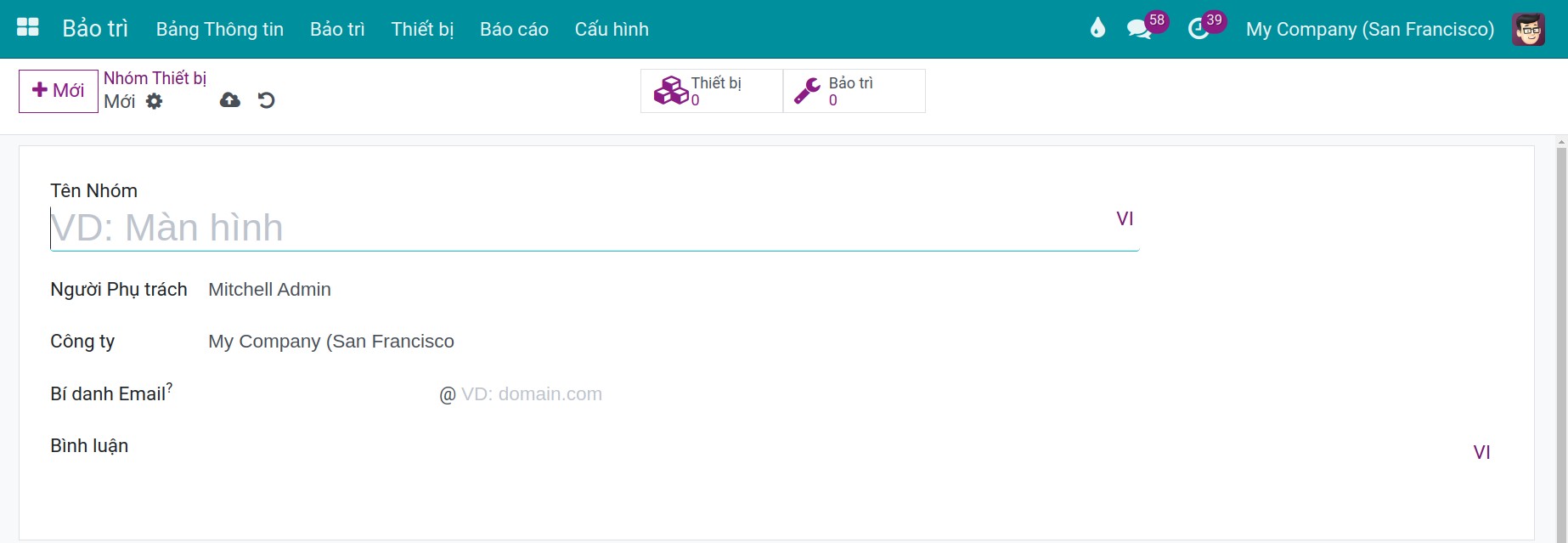1568x543 pixels.
Task: Click the + Mới button
Action: pos(59,91)
